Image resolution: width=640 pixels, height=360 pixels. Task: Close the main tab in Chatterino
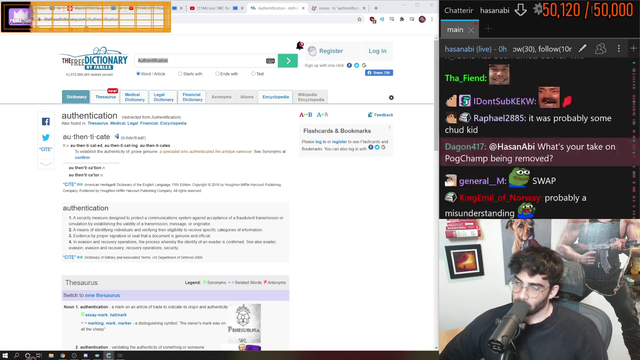[x=471, y=30]
